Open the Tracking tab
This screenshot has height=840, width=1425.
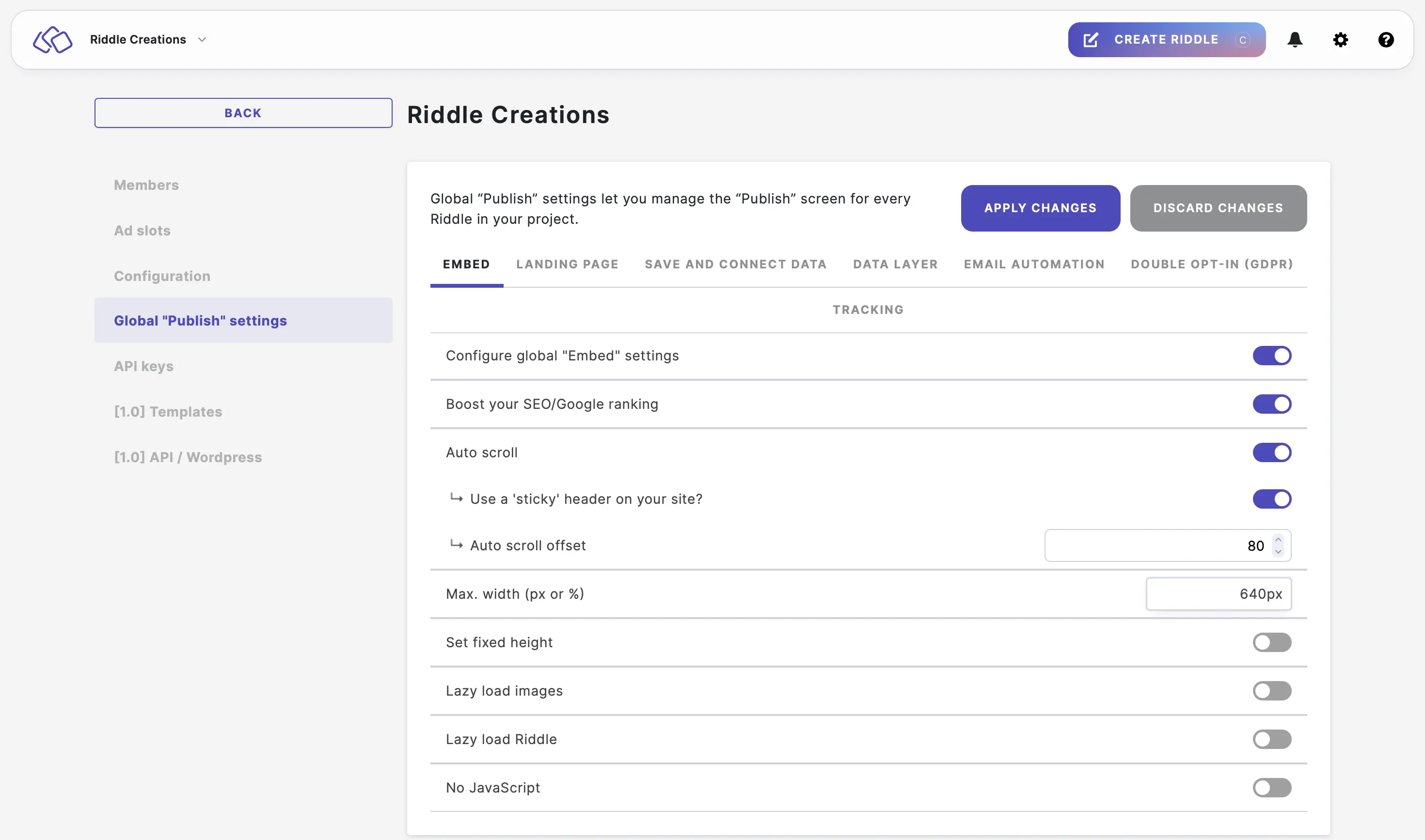(x=868, y=310)
